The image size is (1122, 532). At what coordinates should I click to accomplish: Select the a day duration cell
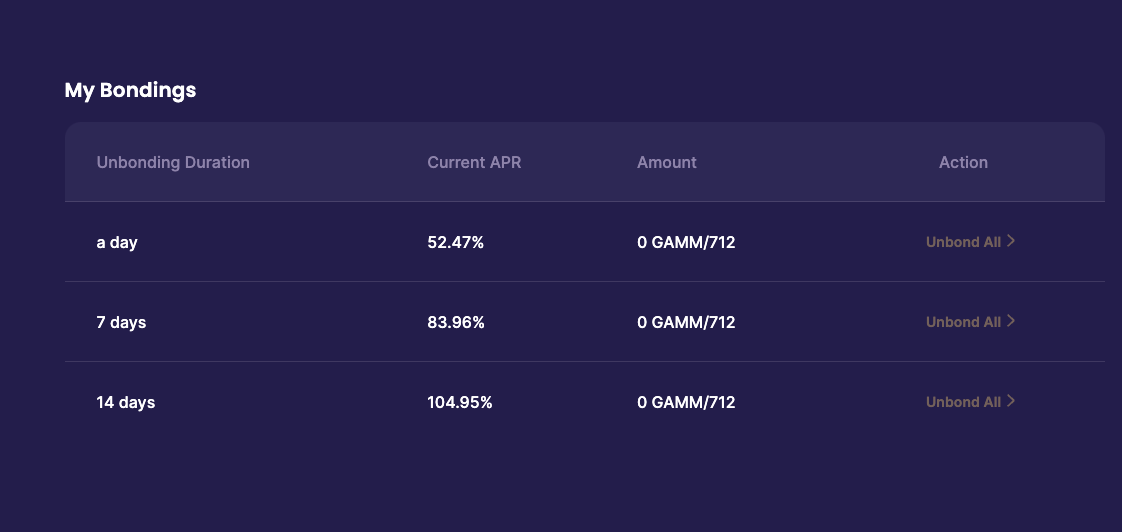[117, 242]
